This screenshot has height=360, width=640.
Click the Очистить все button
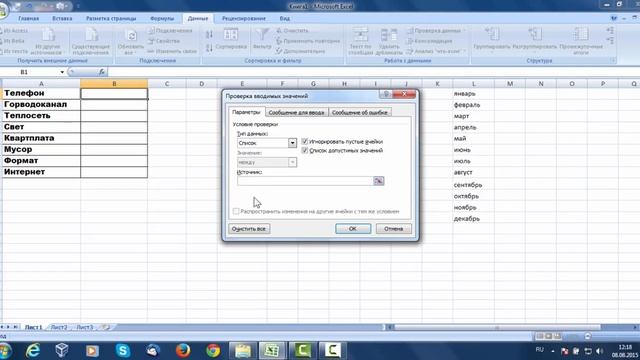pyautogui.click(x=249, y=229)
